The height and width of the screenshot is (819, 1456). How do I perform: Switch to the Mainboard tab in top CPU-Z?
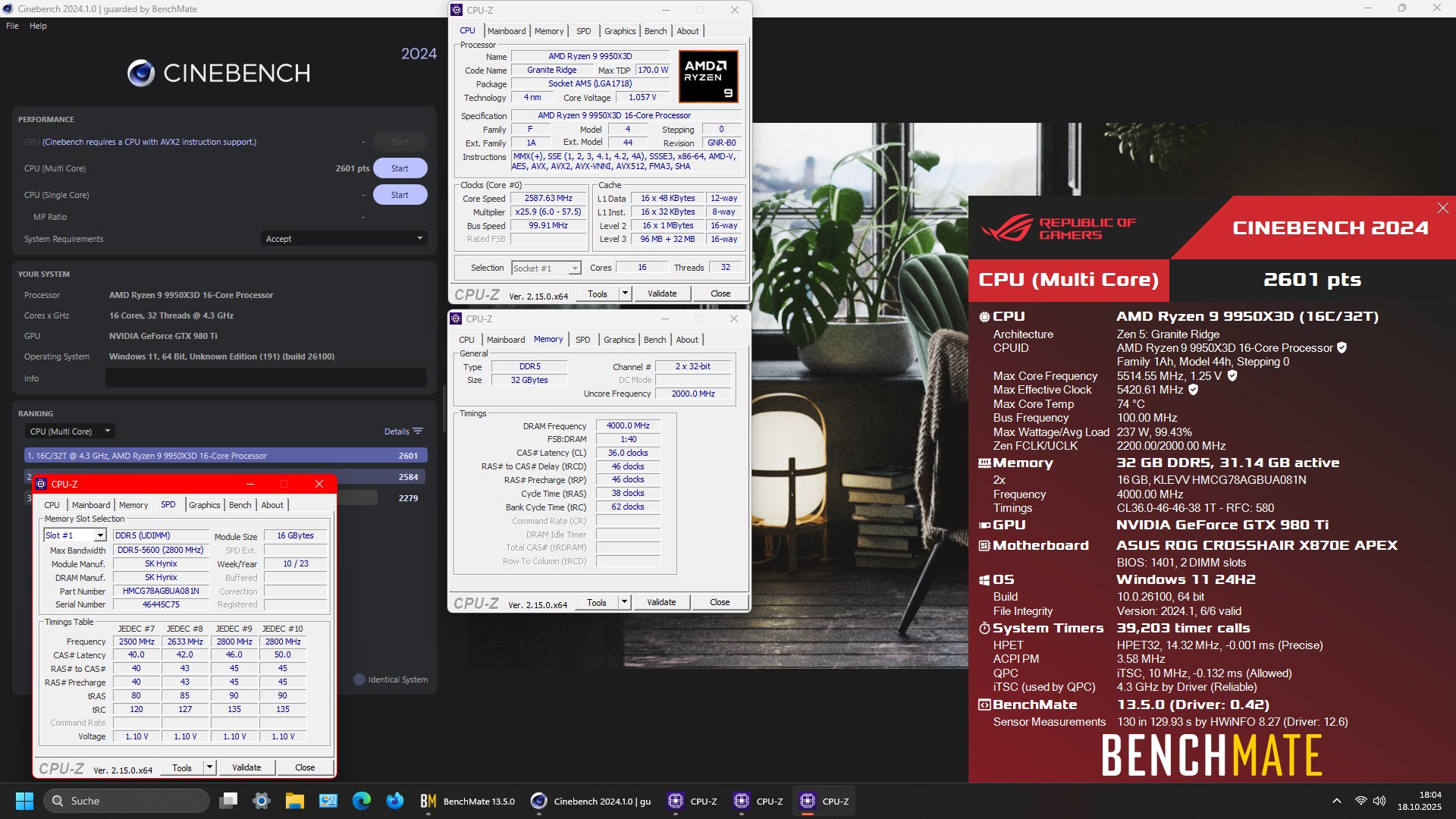[506, 31]
